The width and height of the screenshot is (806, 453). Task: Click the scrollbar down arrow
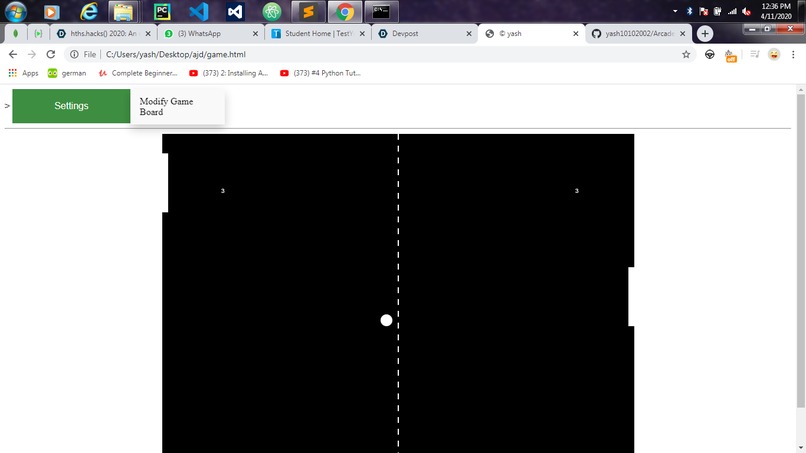(x=800, y=448)
